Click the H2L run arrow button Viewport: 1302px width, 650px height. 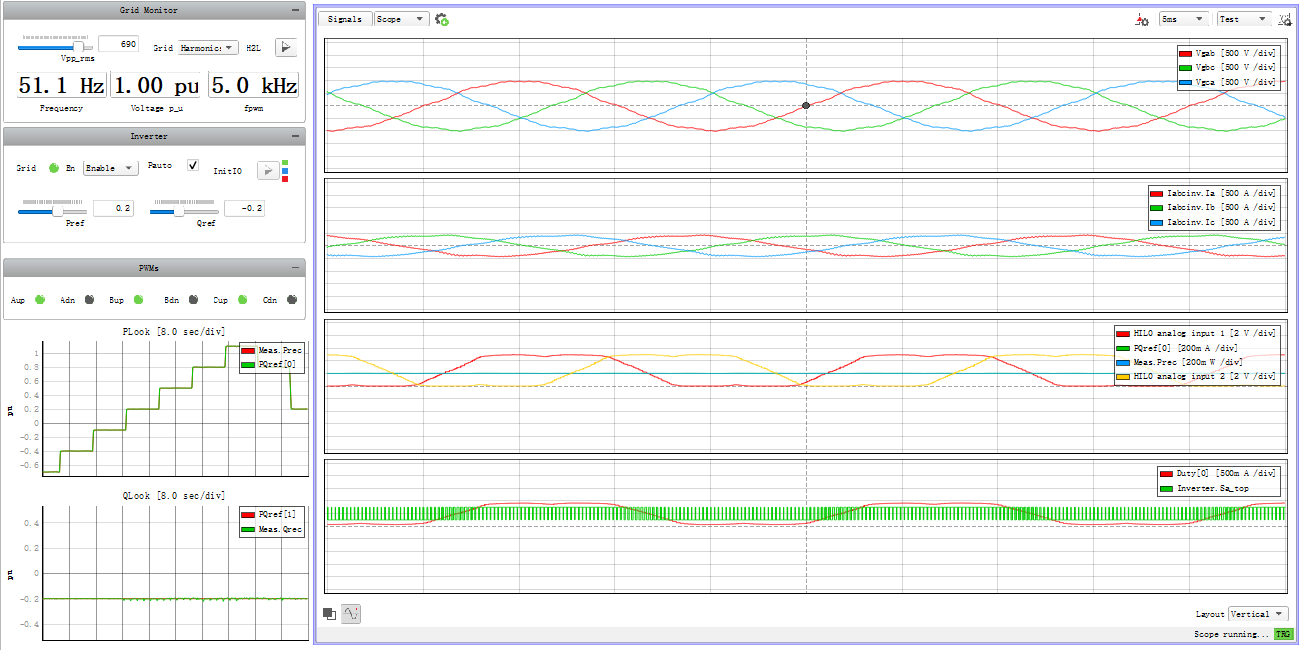pyautogui.click(x=286, y=47)
